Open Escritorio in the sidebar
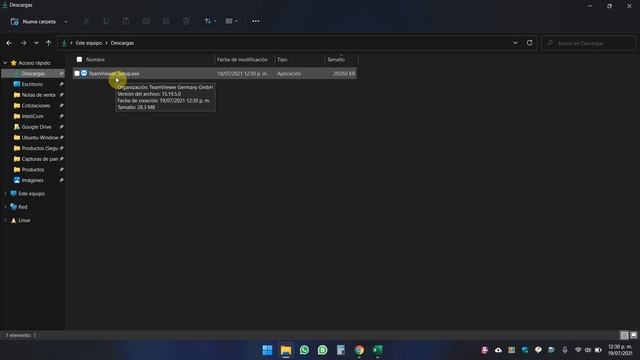640x360 pixels. 32,84
